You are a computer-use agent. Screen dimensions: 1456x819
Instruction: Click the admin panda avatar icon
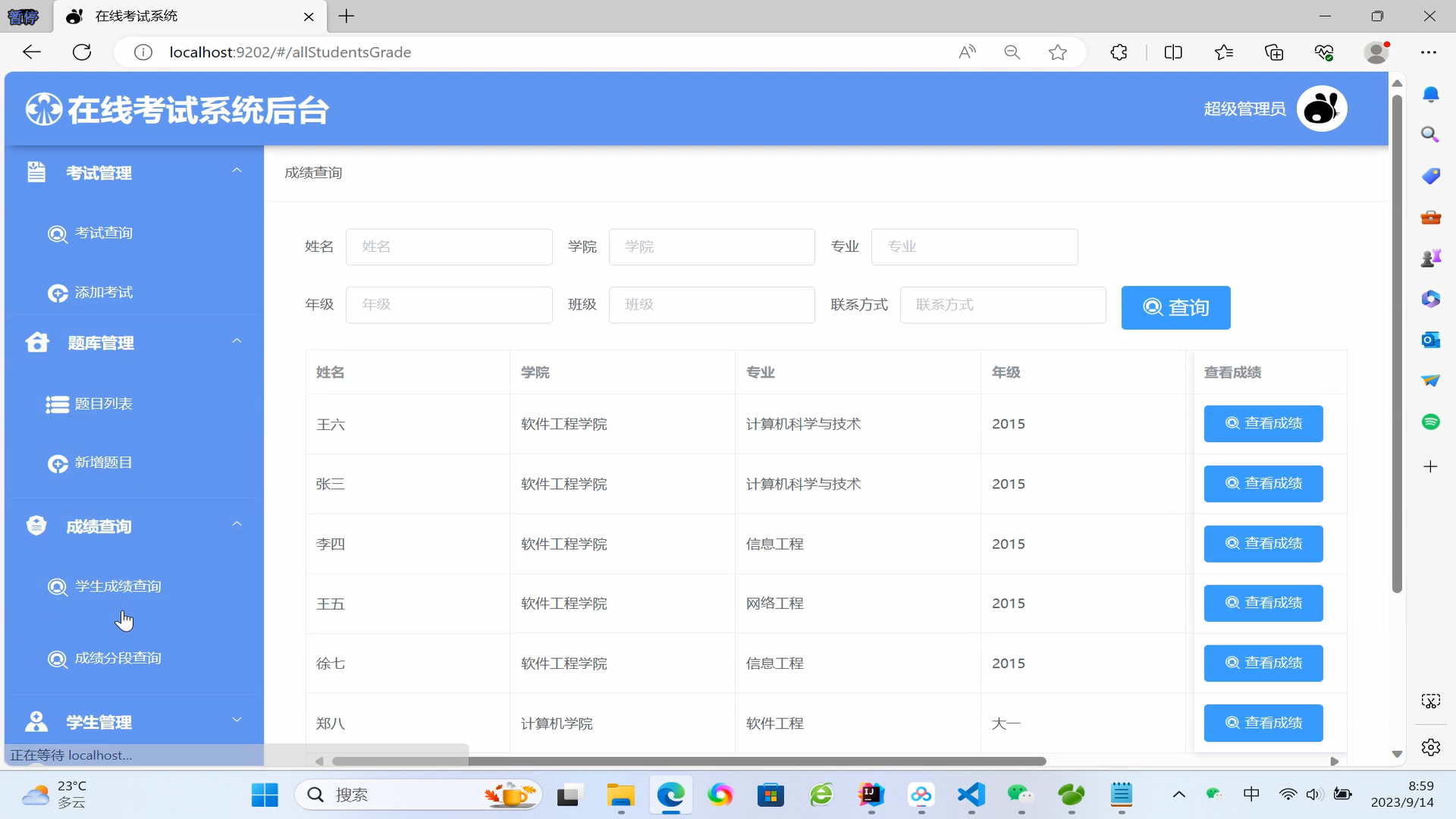[1321, 108]
